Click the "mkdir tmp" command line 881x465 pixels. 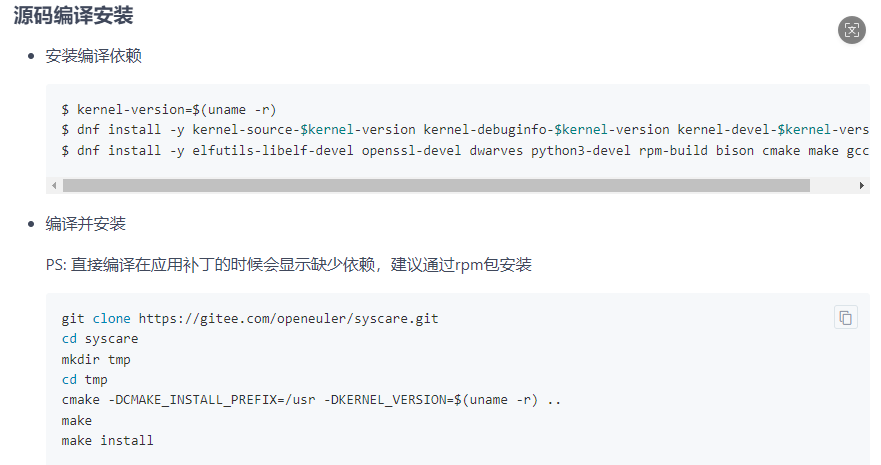click(x=96, y=359)
